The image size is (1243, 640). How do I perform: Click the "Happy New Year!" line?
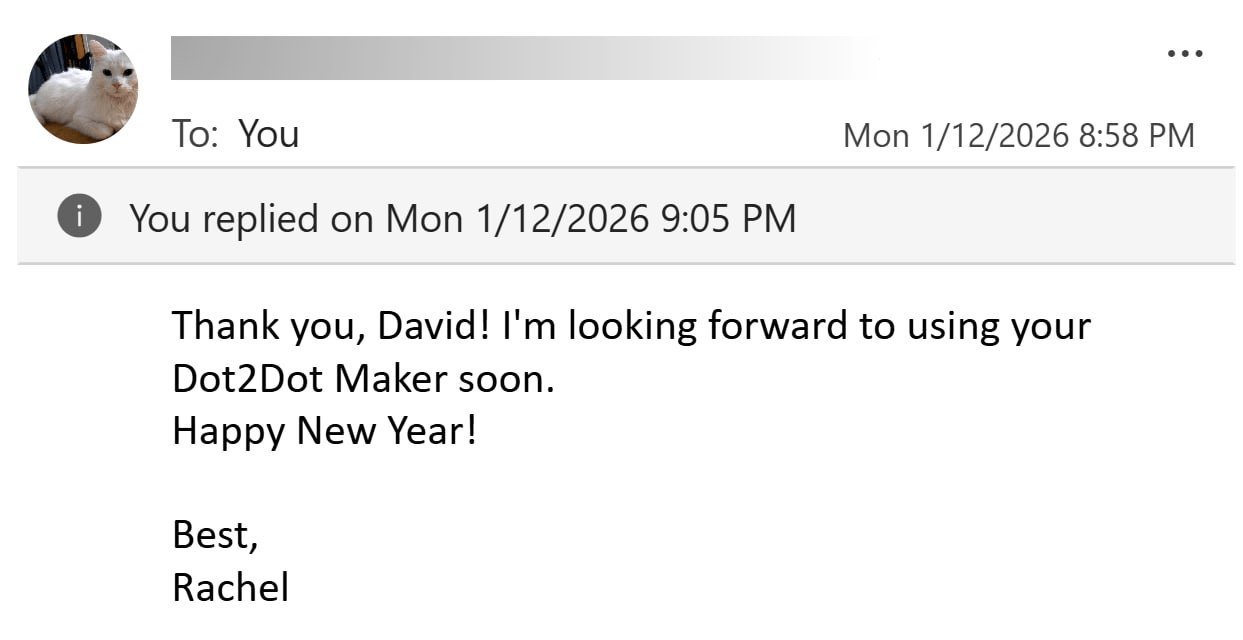(x=324, y=431)
